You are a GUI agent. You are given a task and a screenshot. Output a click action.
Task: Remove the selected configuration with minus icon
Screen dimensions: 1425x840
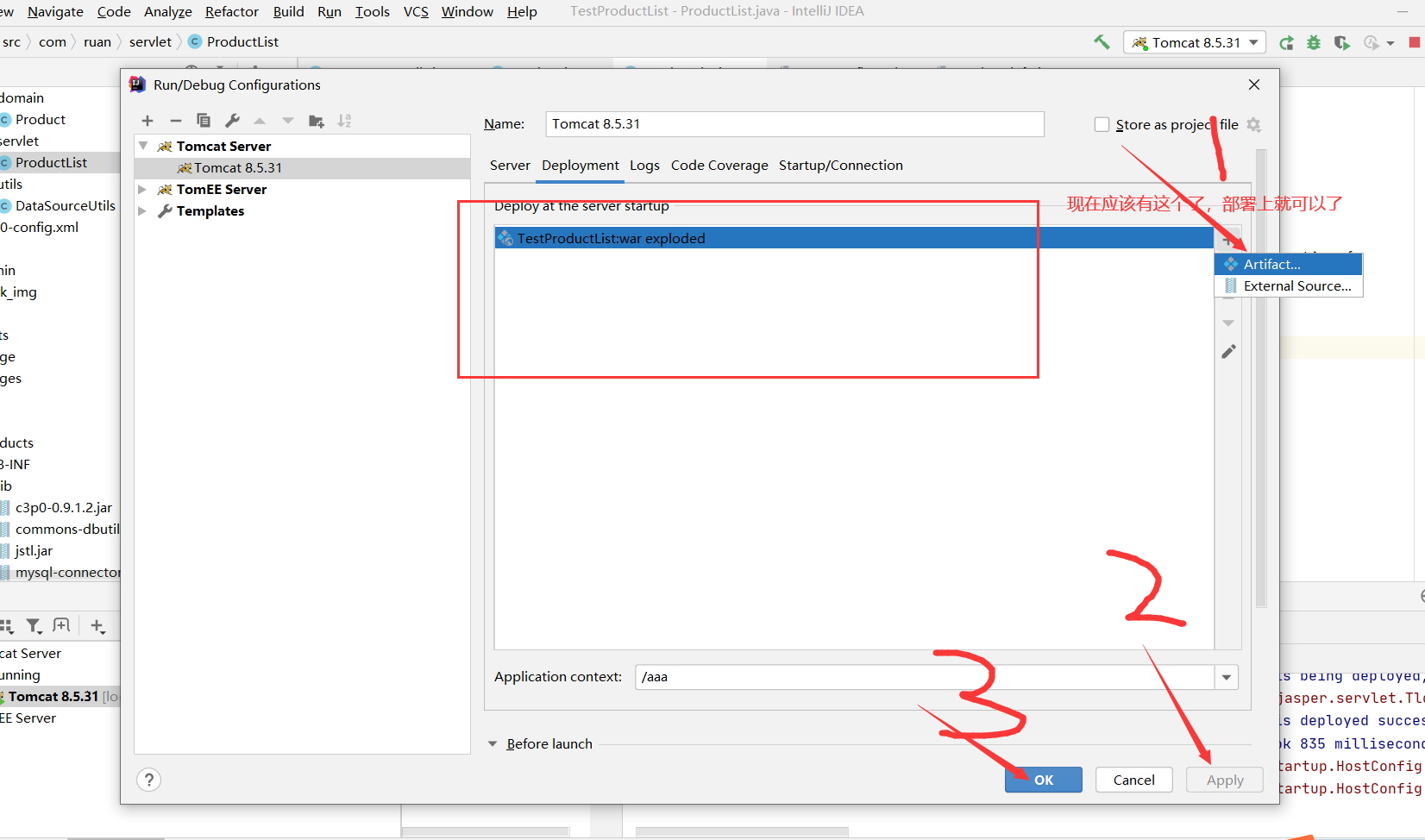176,121
